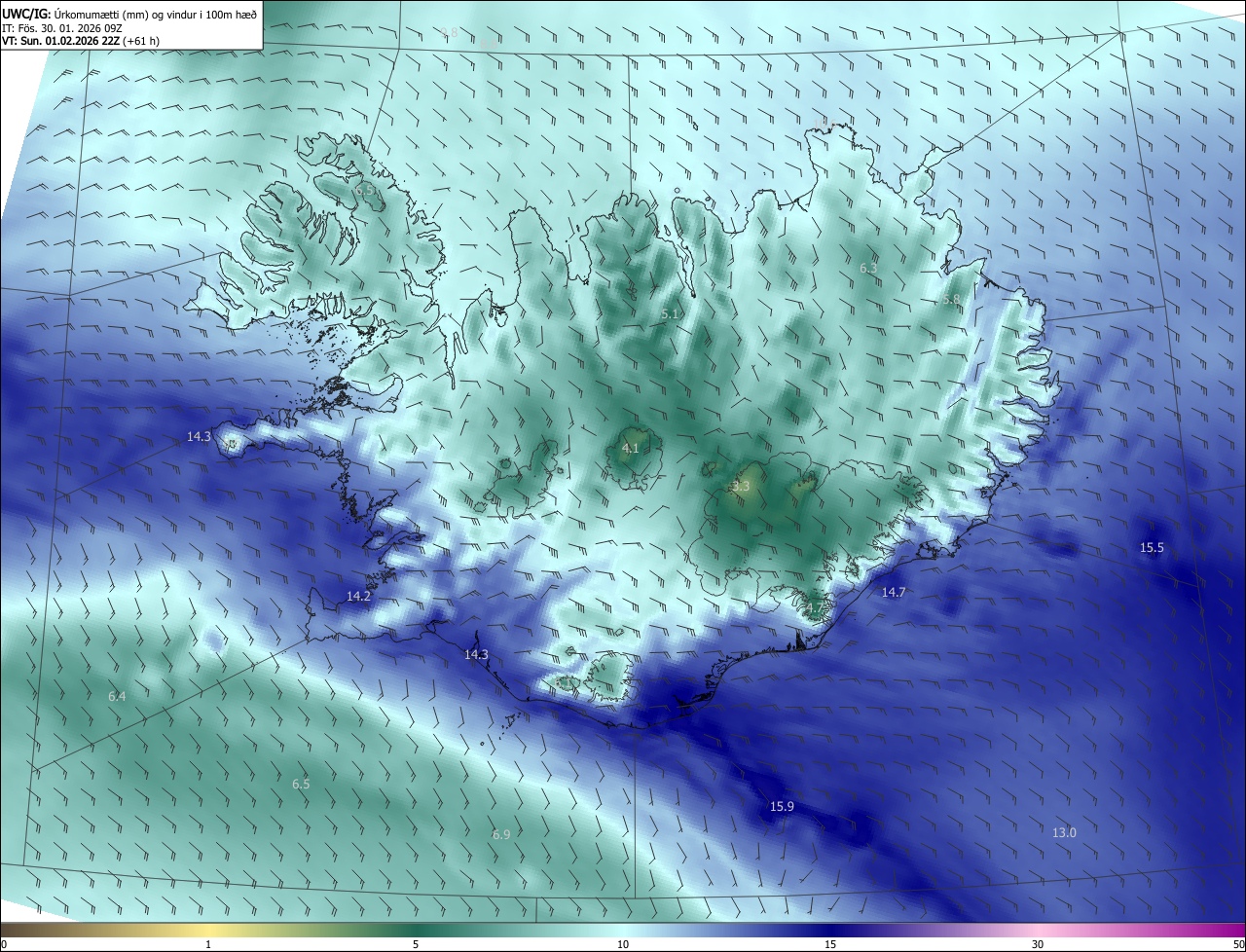The width and height of the screenshot is (1246, 952).
Task: Click the 'IT: Fös. 30. 01. 2026 09Z' line
Action: (x=61, y=28)
